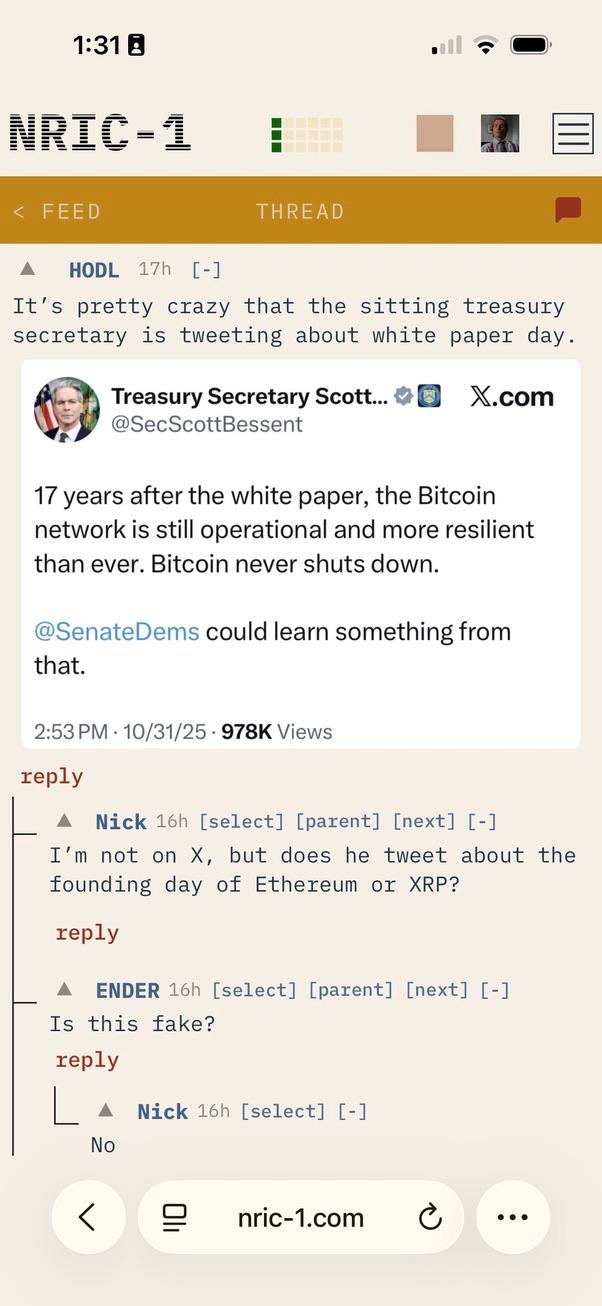Open the user profile avatar
Viewport: 602px width, 1306px height.
500,133
